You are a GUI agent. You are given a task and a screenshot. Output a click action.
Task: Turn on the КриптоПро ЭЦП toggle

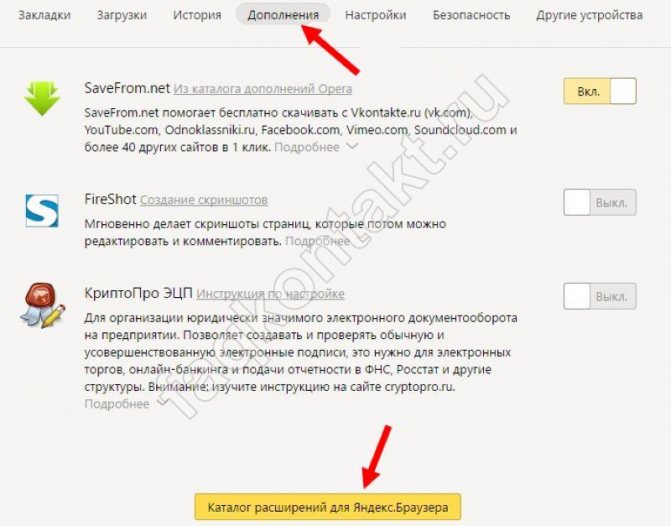click(x=600, y=296)
